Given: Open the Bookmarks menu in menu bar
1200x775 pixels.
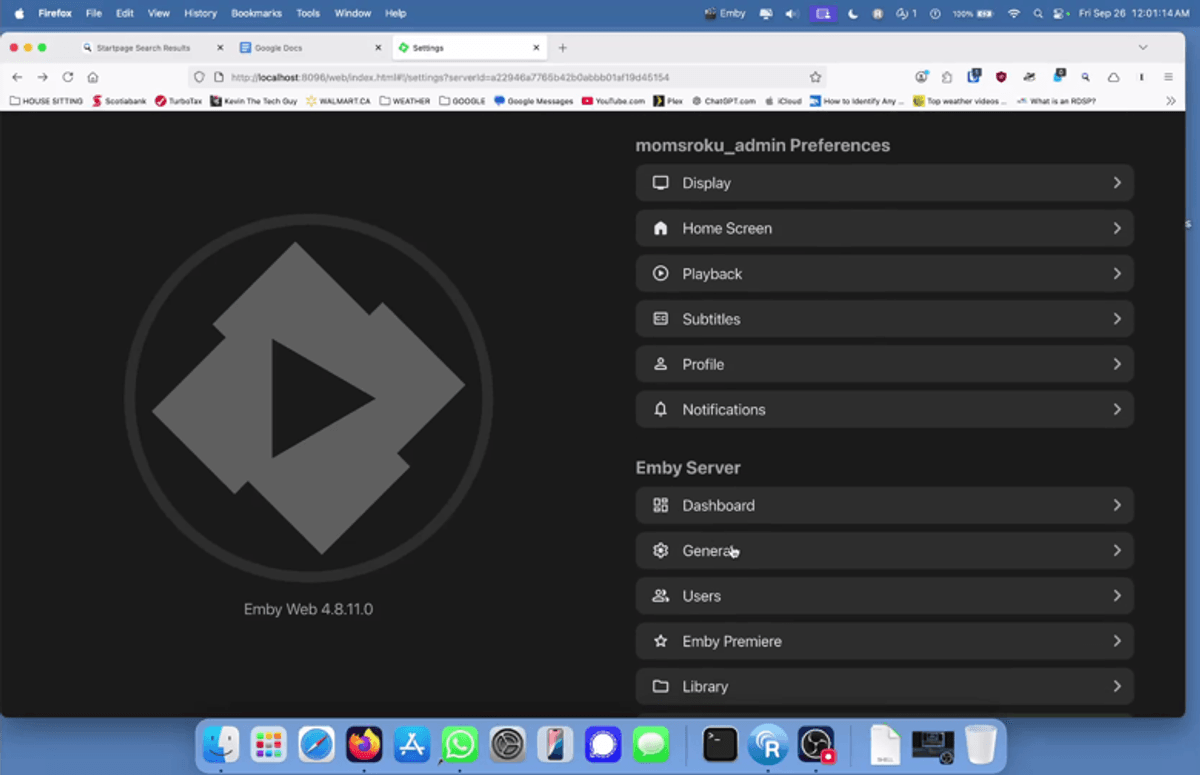Looking at the screenshot, I should [256, 13].
